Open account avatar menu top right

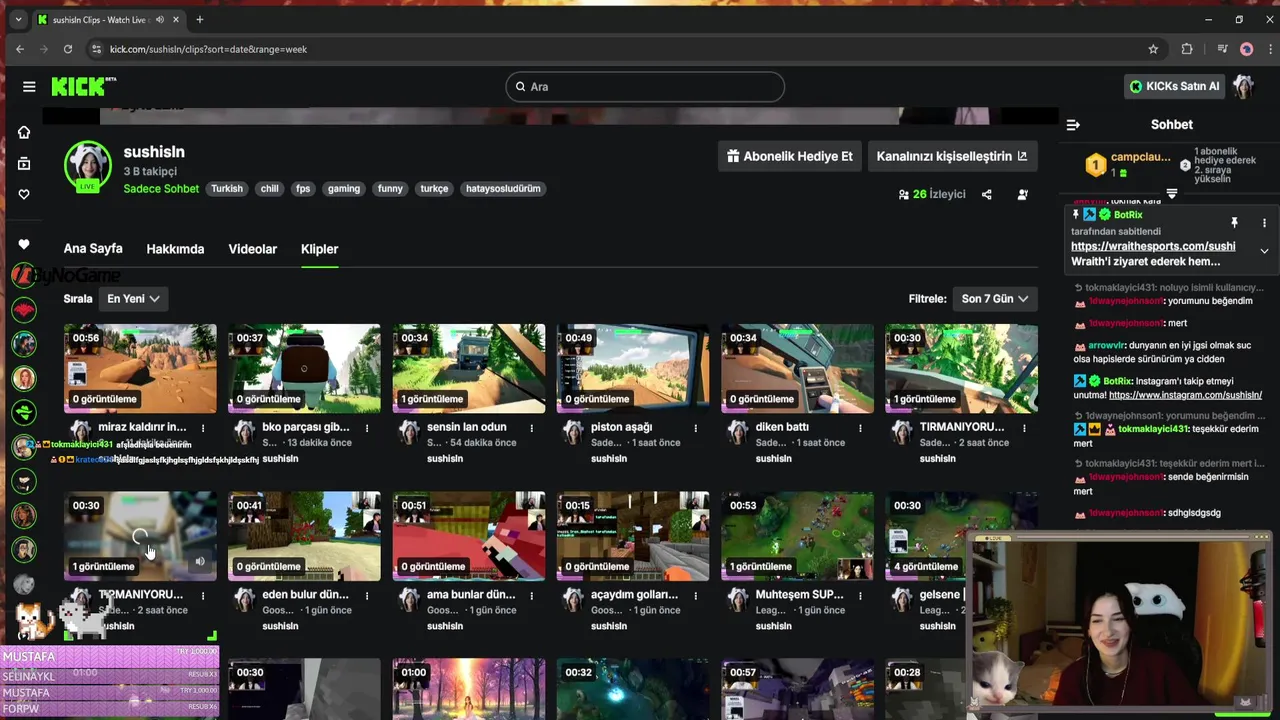point(1243,86)
